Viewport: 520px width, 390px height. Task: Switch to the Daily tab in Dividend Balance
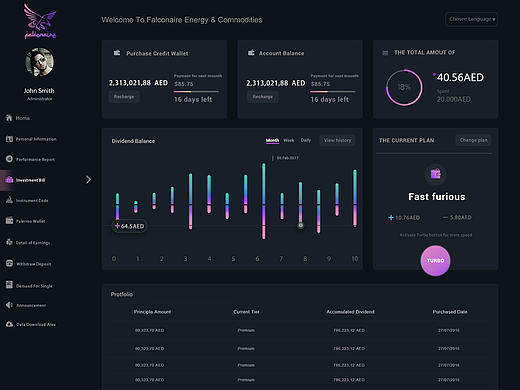click(x=306, y=140)
